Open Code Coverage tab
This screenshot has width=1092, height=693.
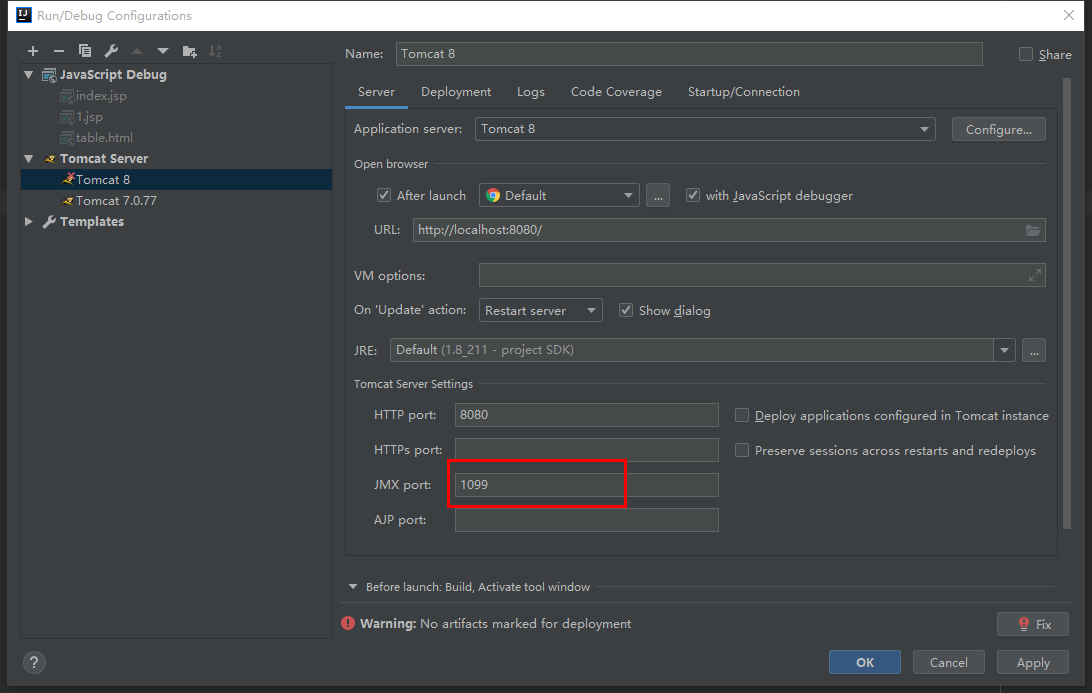[x=616, y=92]
